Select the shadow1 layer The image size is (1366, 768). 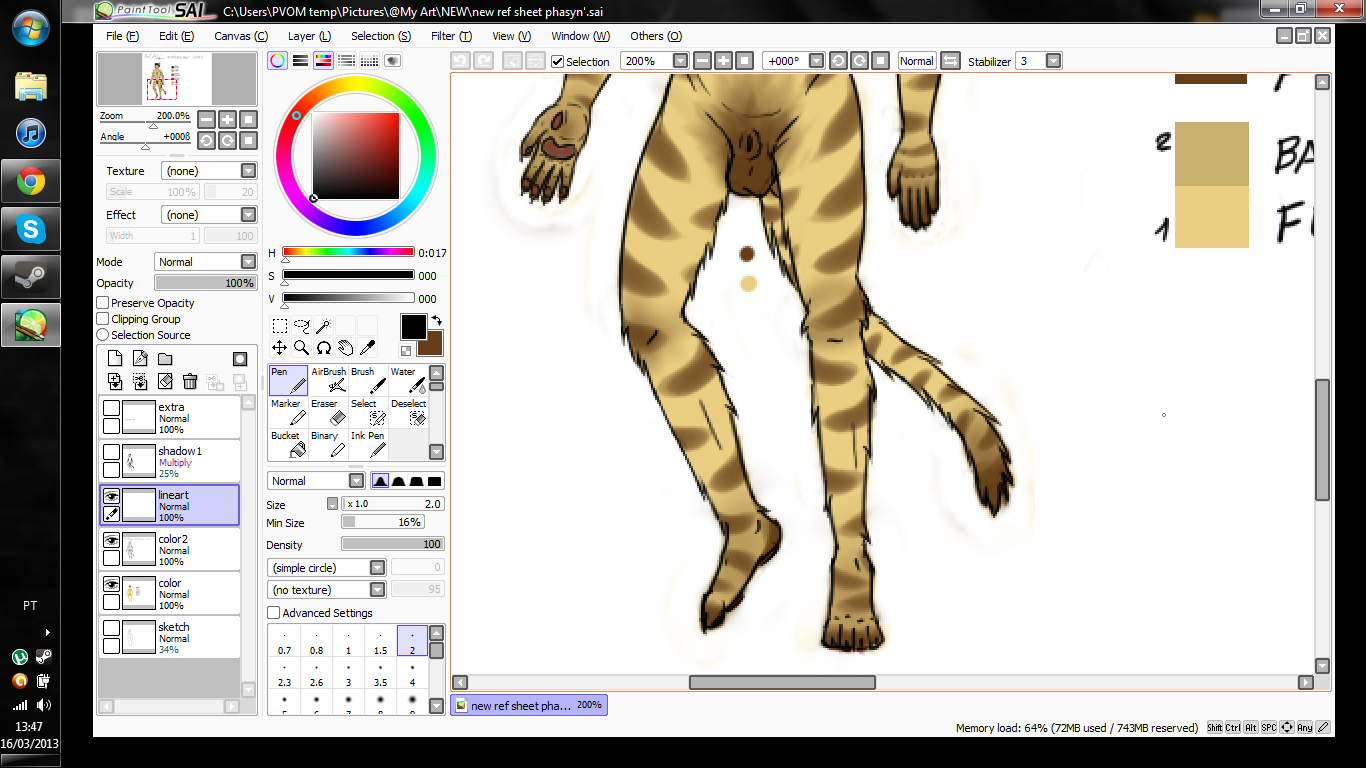pyautogui.click(x=190, y=462)
